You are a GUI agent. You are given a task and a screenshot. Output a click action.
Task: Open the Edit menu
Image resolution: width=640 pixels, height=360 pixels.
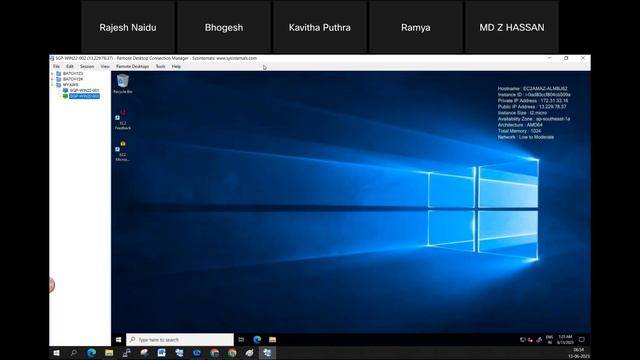70,66
